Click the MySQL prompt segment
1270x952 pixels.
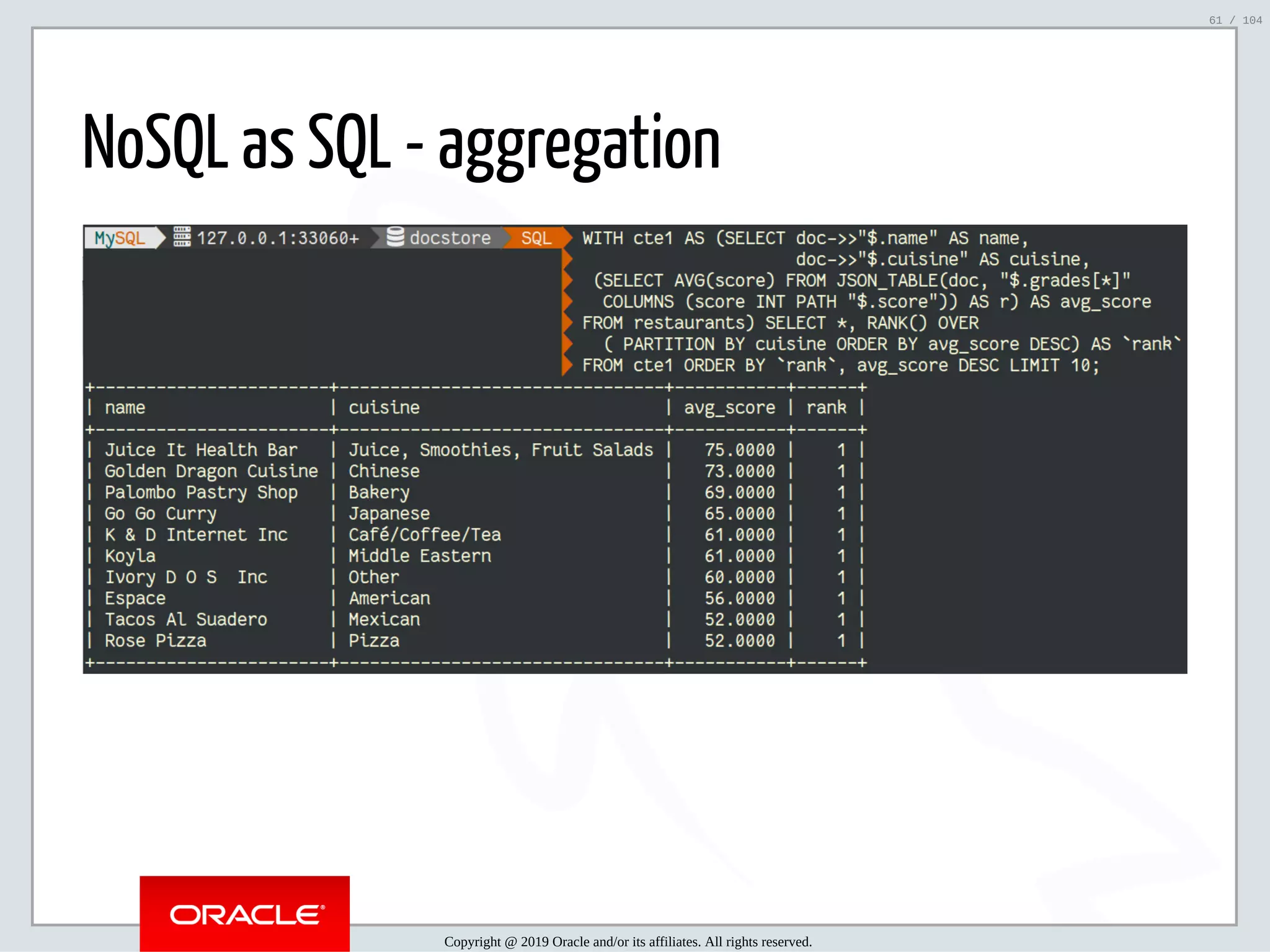pos(120,238)
